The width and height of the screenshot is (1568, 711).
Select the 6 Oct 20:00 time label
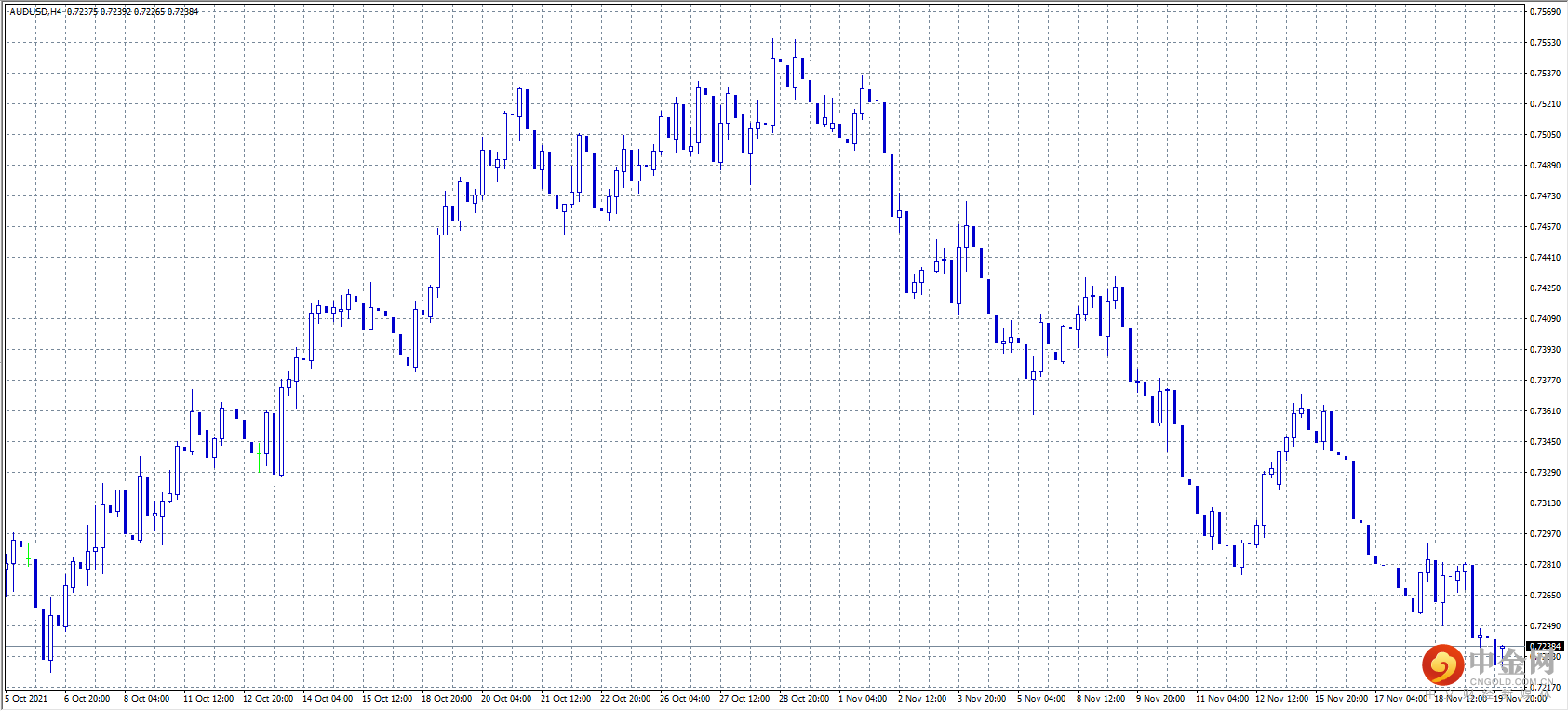[x=87, y=699]
